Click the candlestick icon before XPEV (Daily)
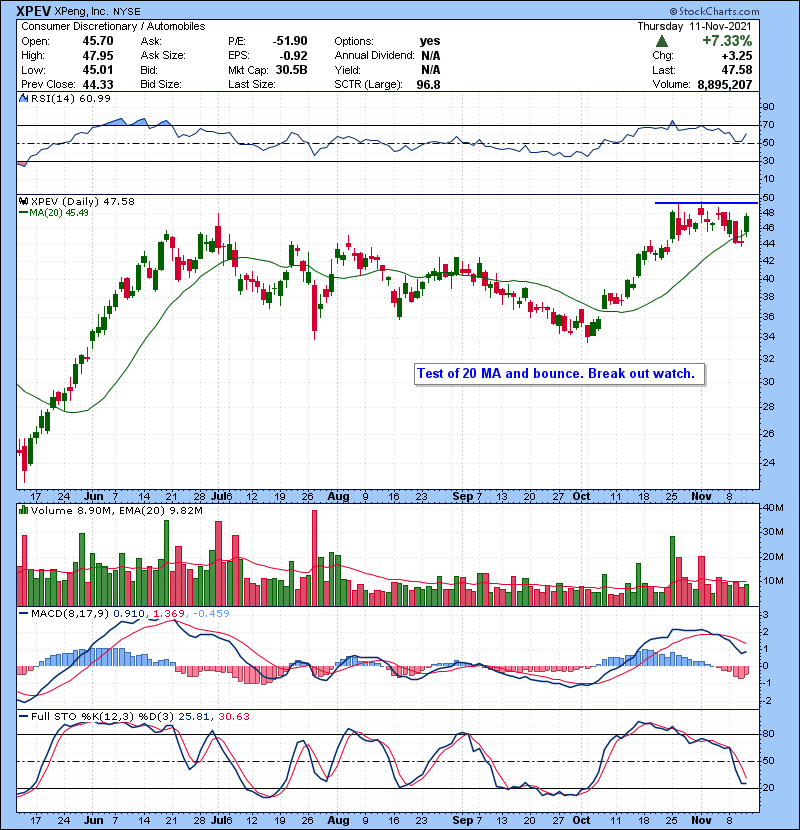800x830 pixels. (23, 201)
